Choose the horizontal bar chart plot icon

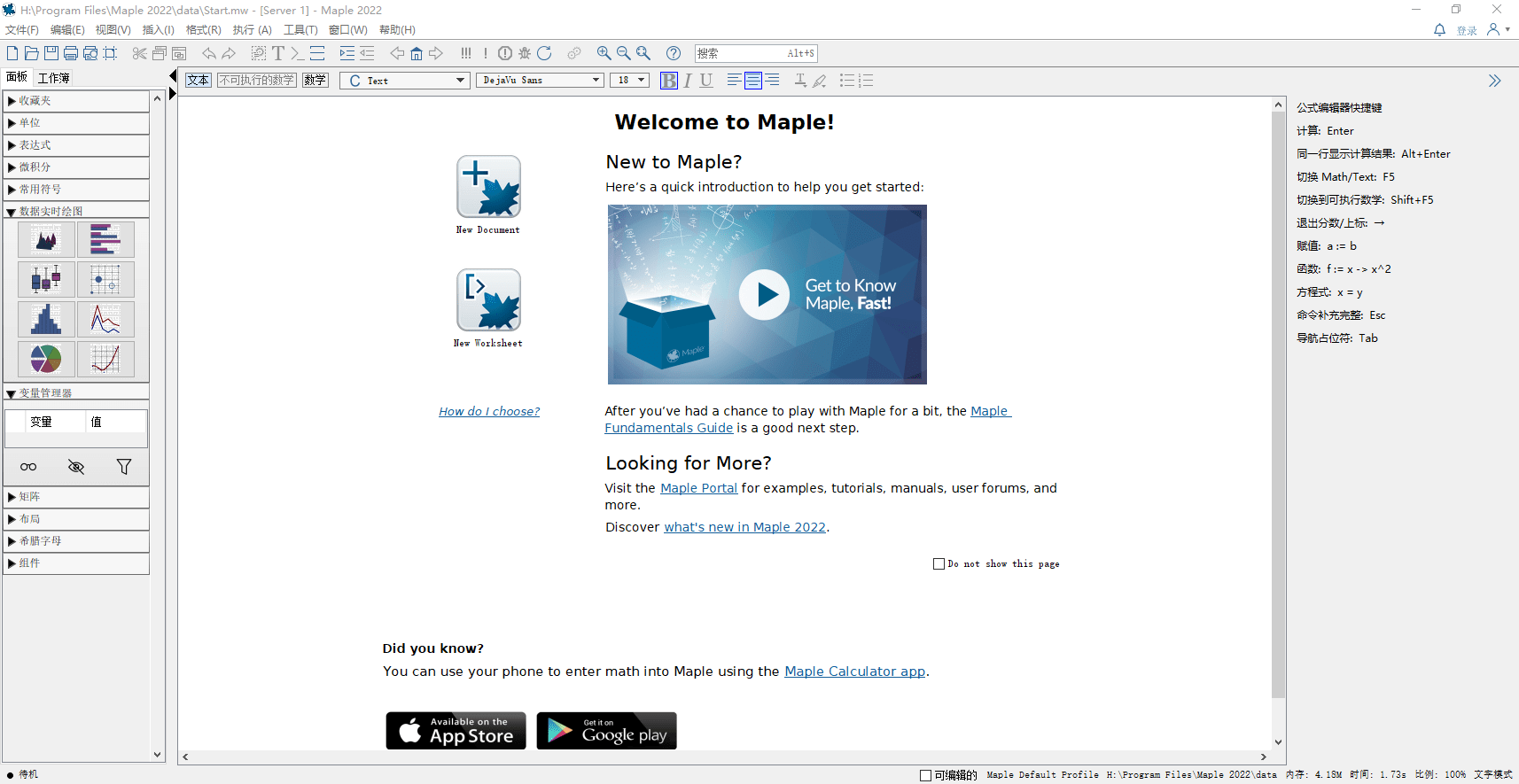coord(105,239)
